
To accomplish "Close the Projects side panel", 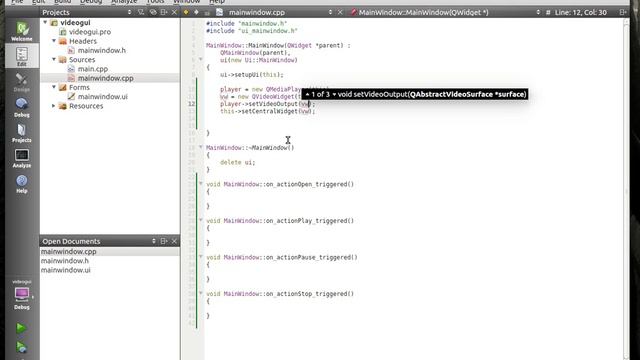I will tap(174, 12).
